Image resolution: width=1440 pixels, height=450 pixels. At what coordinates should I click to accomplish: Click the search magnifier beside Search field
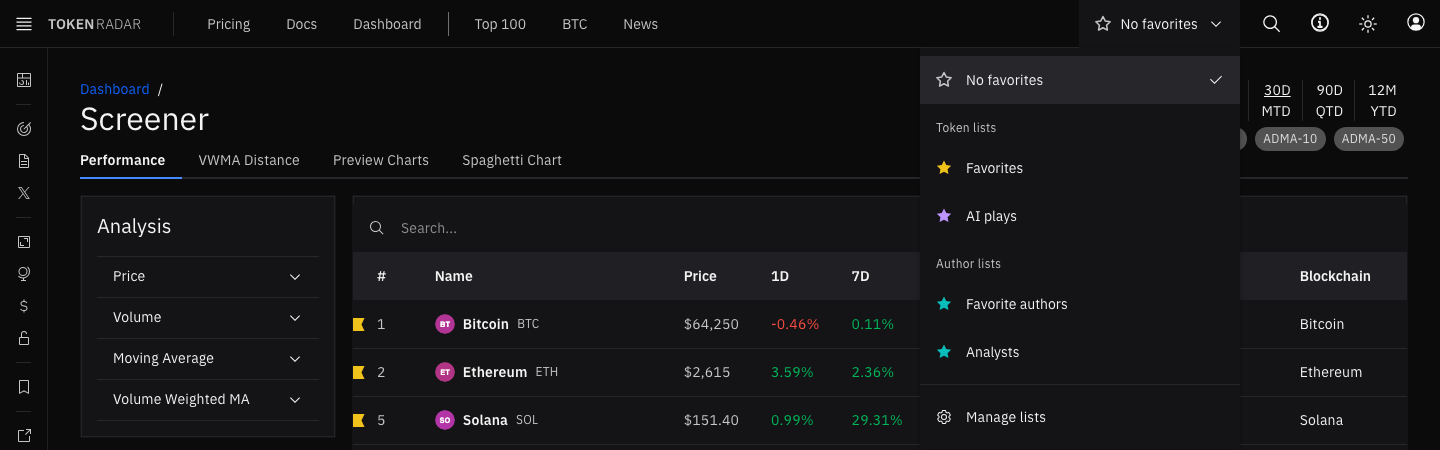click(377, 228)
